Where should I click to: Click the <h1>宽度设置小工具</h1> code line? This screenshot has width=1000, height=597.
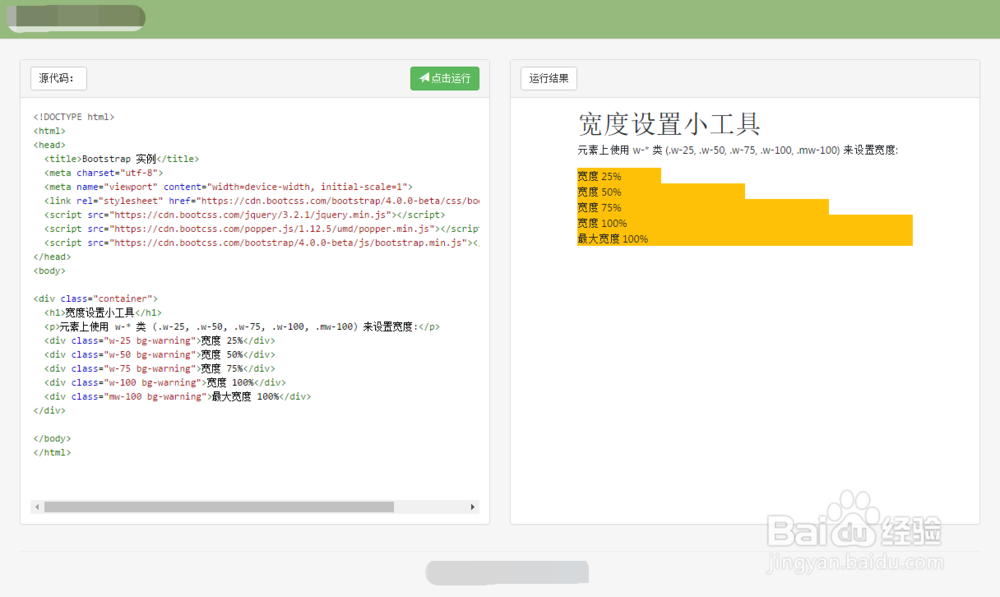click(103, 313)
